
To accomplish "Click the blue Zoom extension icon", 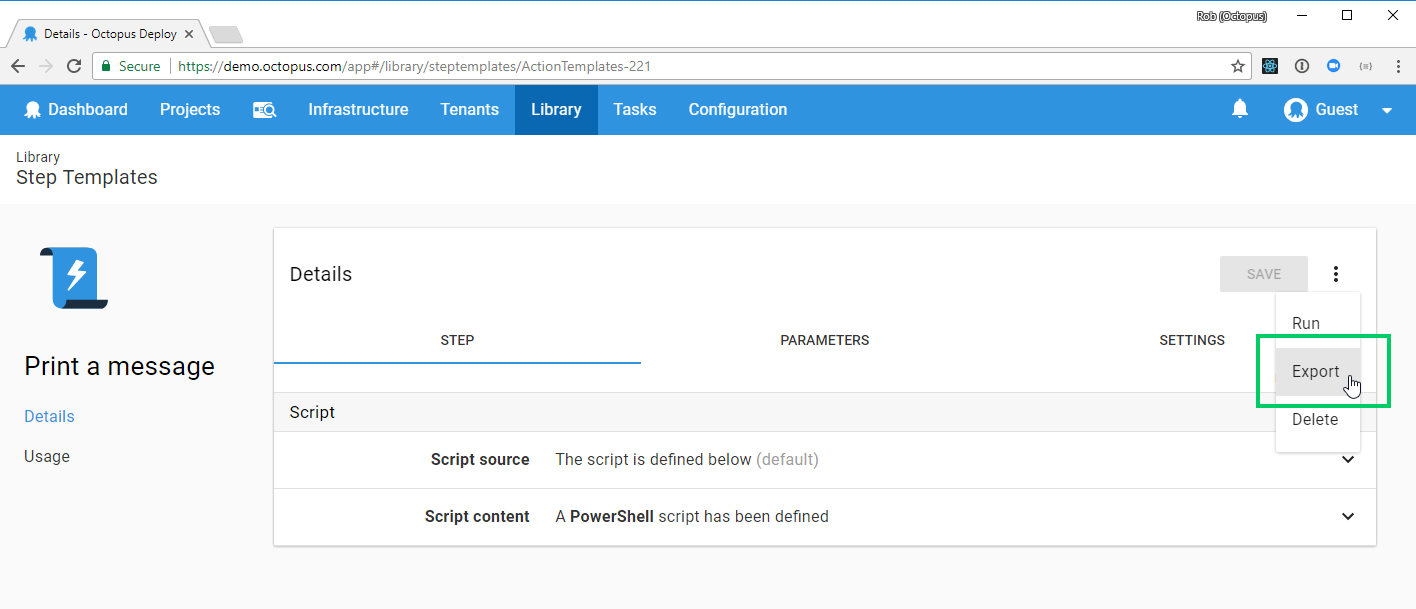I will [1333, 66].
